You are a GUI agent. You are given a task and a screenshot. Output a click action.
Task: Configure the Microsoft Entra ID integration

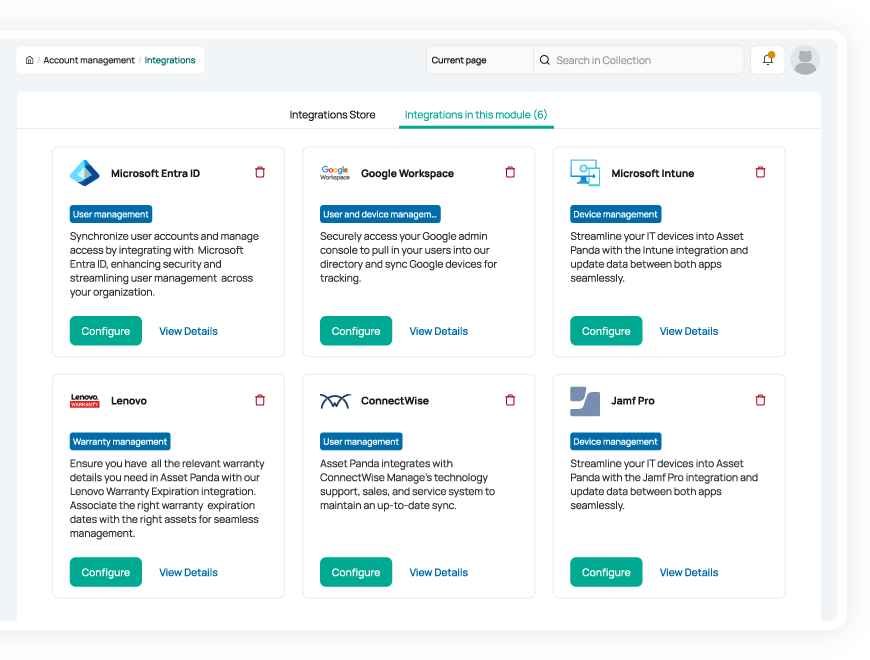click(x=106, y=331)
